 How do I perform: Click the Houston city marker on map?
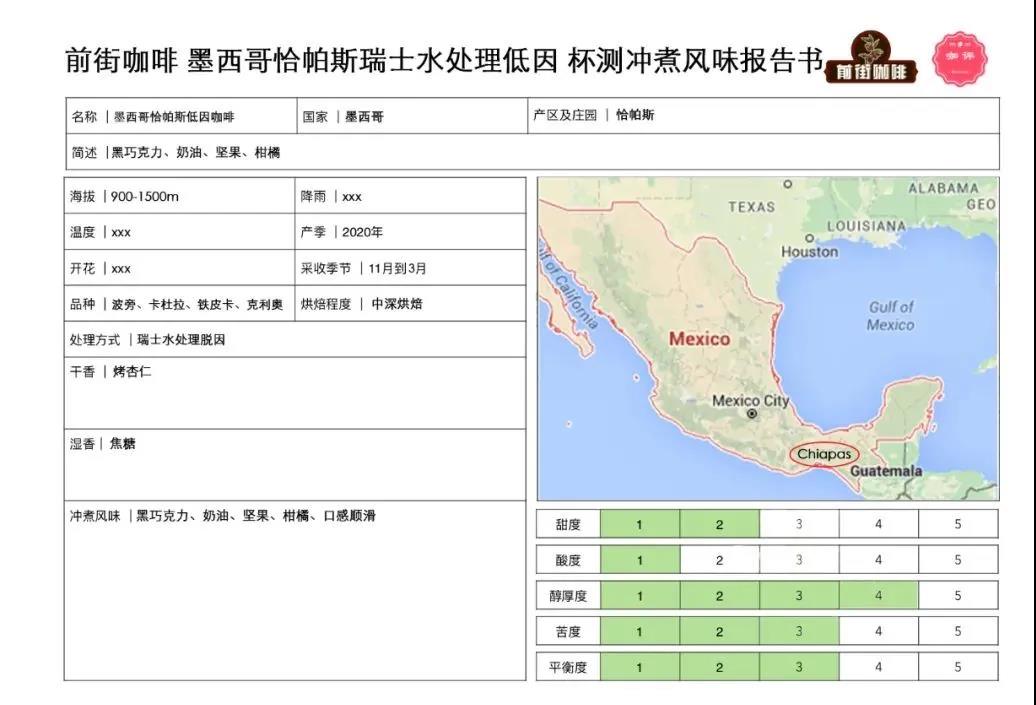(809, 239)
